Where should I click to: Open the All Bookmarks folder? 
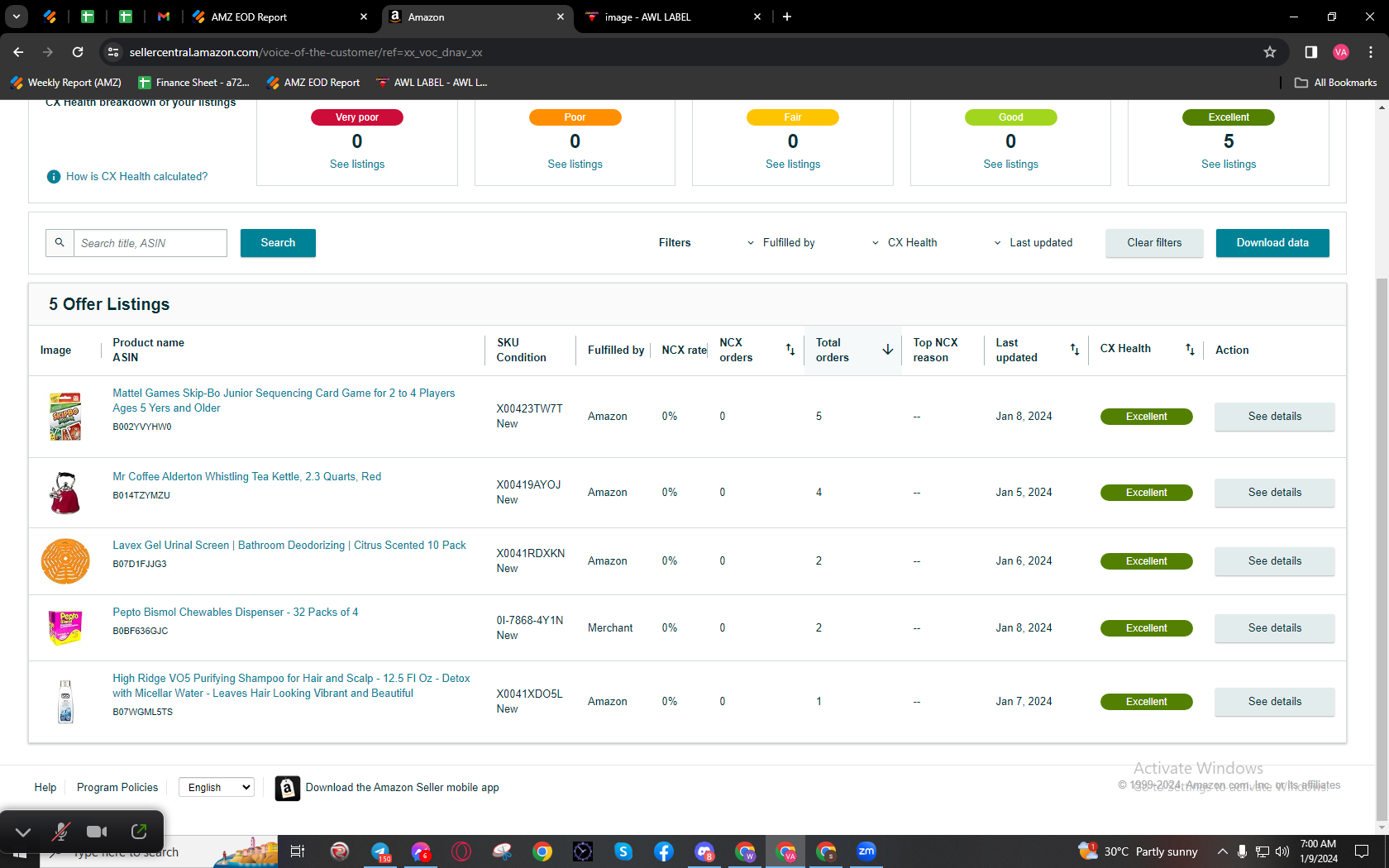(x=1335, y=83)
